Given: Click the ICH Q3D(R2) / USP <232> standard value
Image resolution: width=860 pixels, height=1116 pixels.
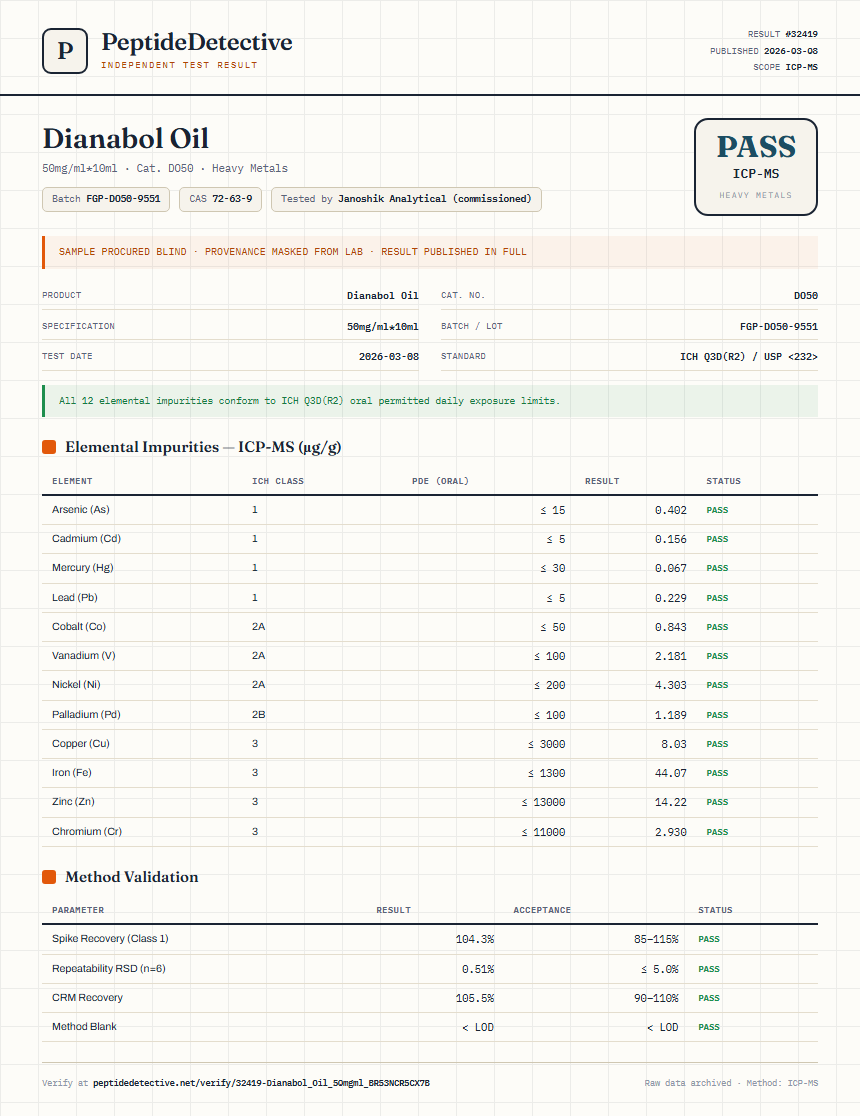Looking at the screenshot, I should tap(748, 357).
